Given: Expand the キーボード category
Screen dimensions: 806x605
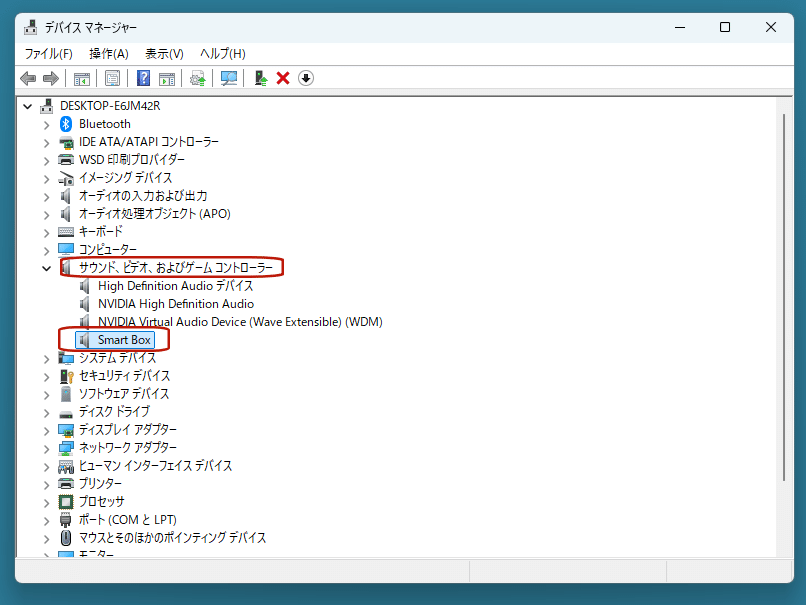Looking at the screenshot, I should (x=46, y=232).
